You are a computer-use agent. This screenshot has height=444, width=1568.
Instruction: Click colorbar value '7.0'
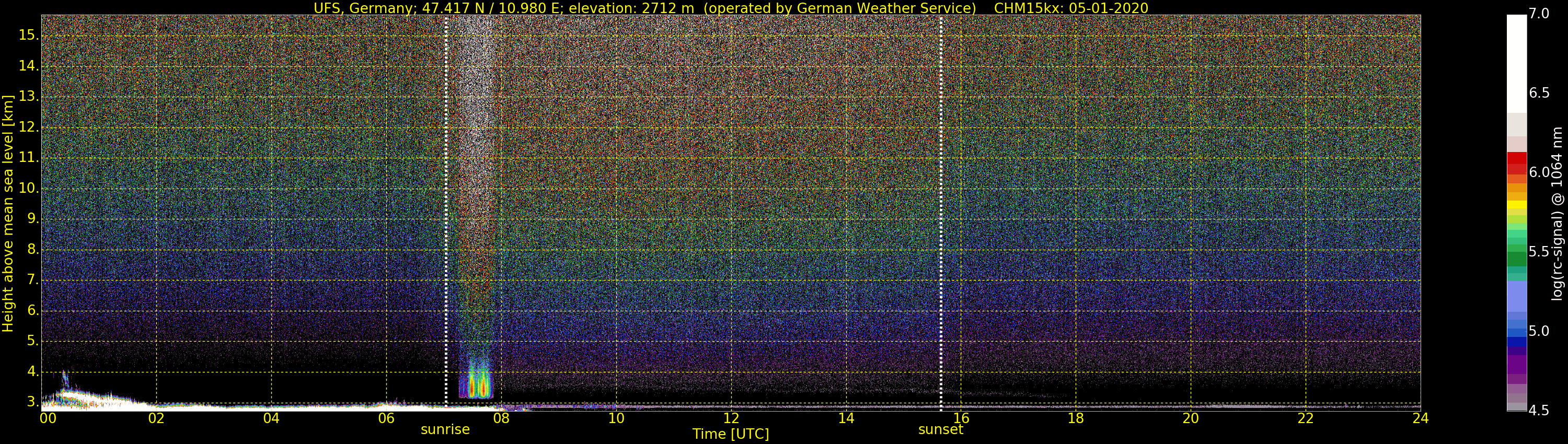click(1539, 14)
